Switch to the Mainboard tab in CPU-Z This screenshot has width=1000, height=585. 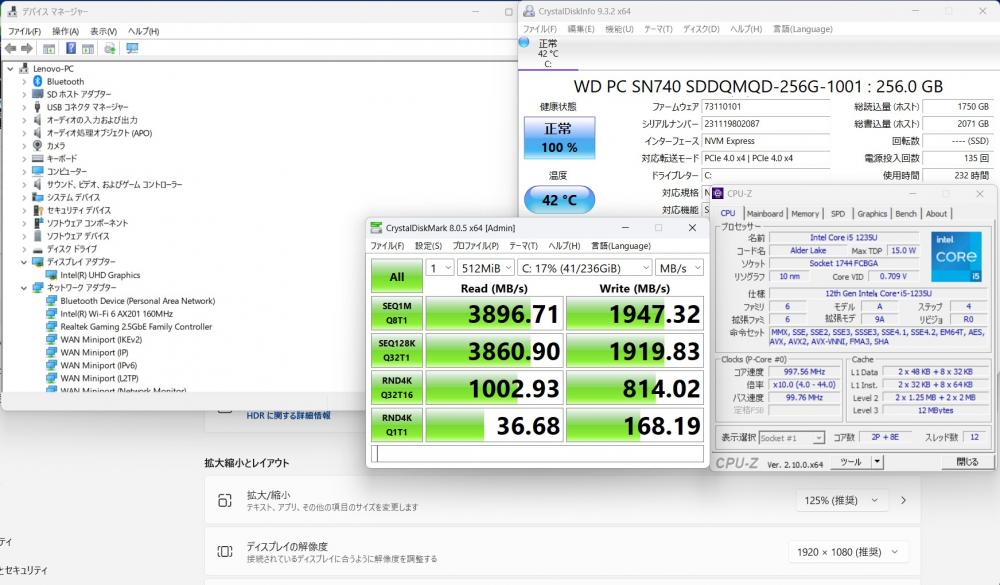pos(765,214)
